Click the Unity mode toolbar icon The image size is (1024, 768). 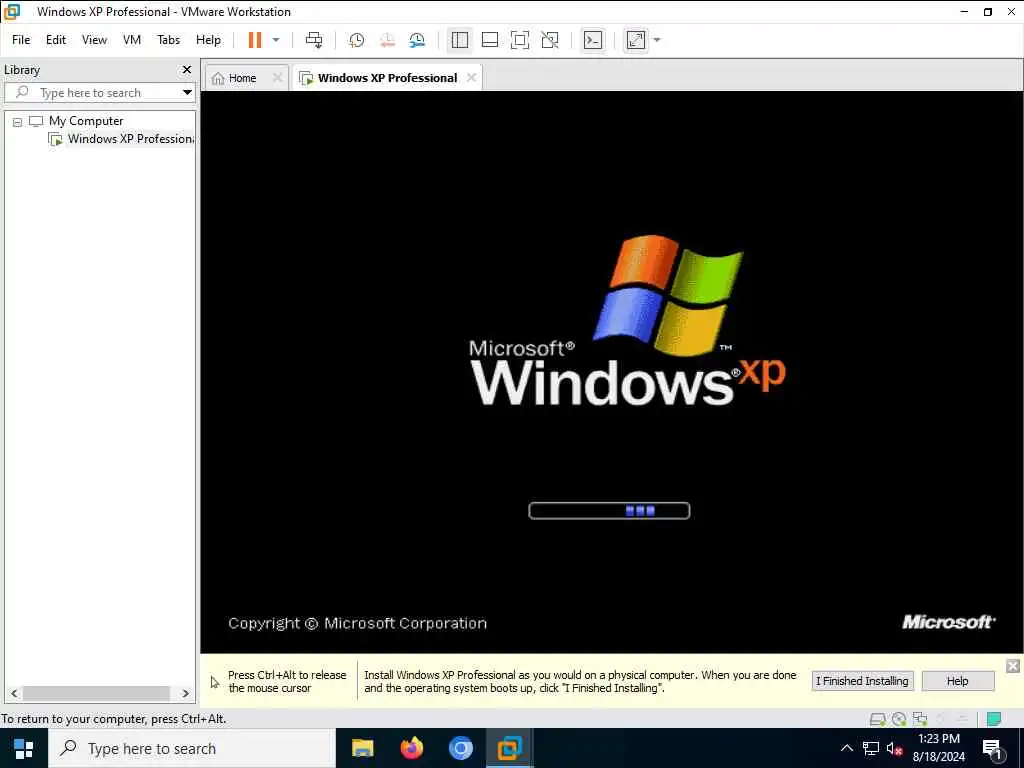point(550,40)
